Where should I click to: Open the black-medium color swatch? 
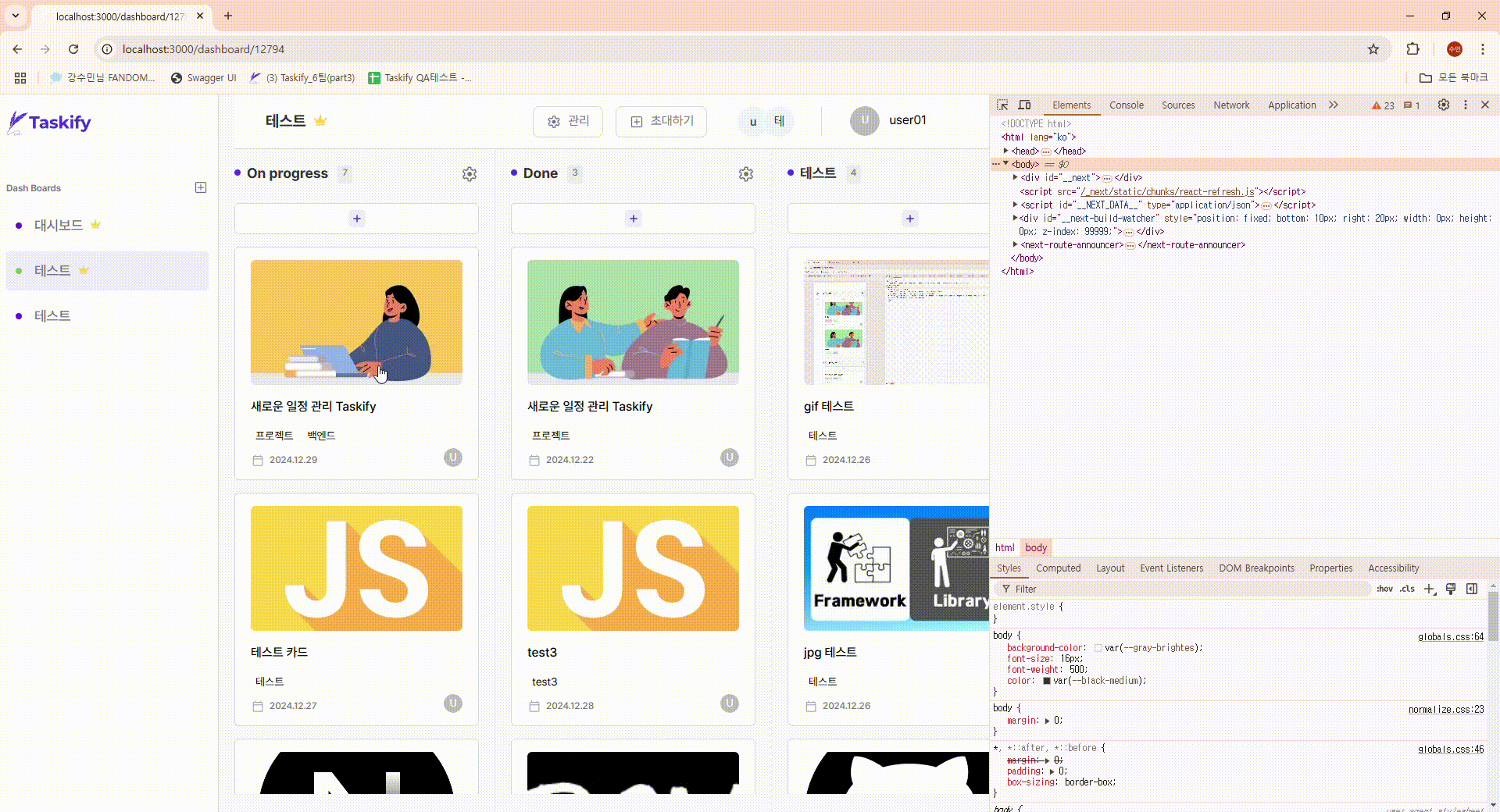click(1047, 681)
